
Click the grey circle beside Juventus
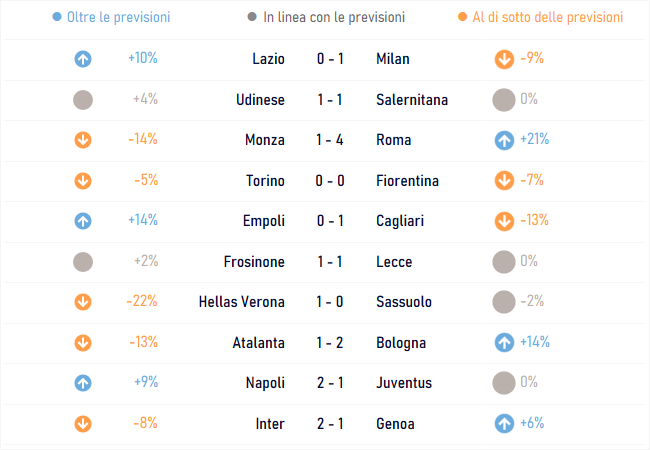(x=504, y=383)
